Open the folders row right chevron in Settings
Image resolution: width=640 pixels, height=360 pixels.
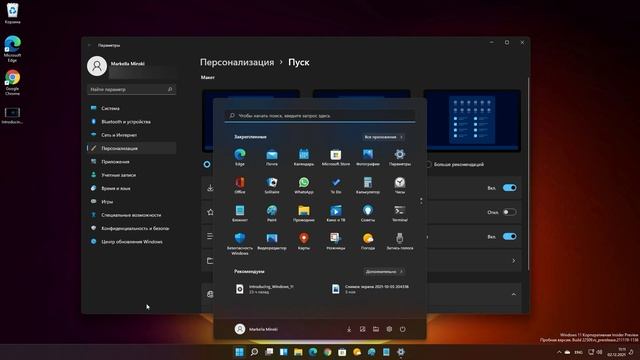(513, 261)
